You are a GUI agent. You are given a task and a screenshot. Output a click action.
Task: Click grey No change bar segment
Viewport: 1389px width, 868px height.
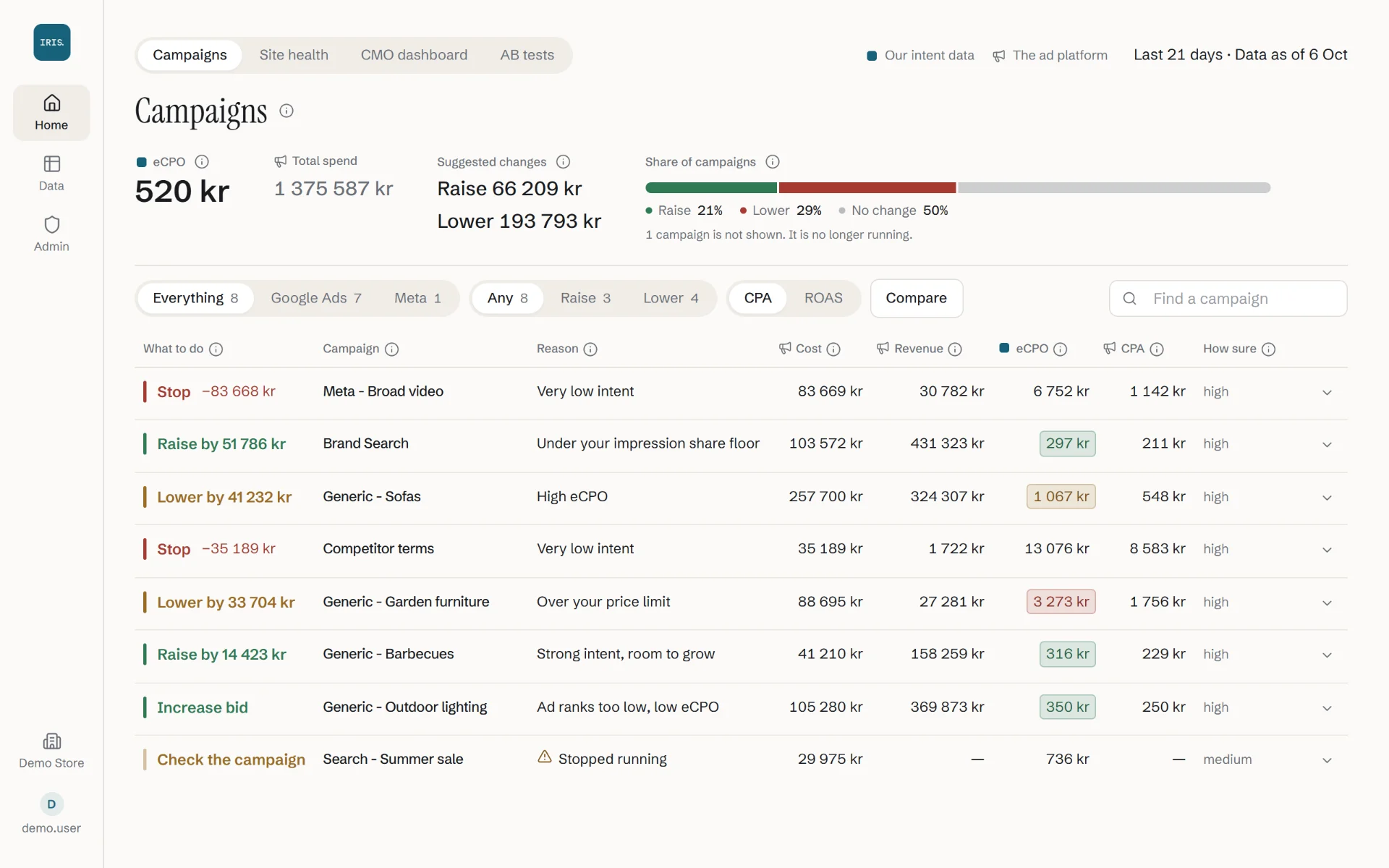(x=1114, y=187)
